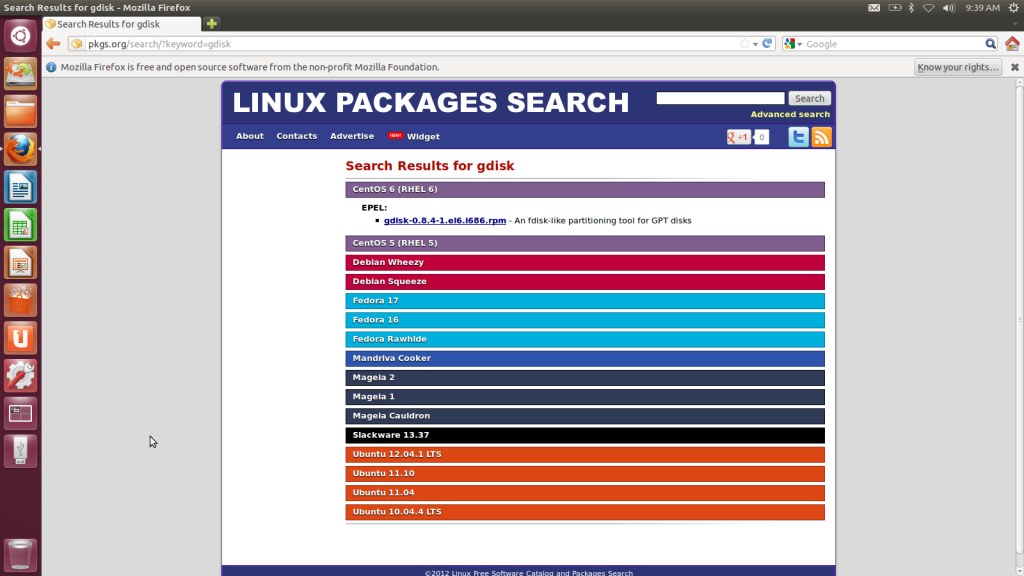Open Contacts menu item
The width and height of the screenshot is (1024, 576).
[296, 136]
